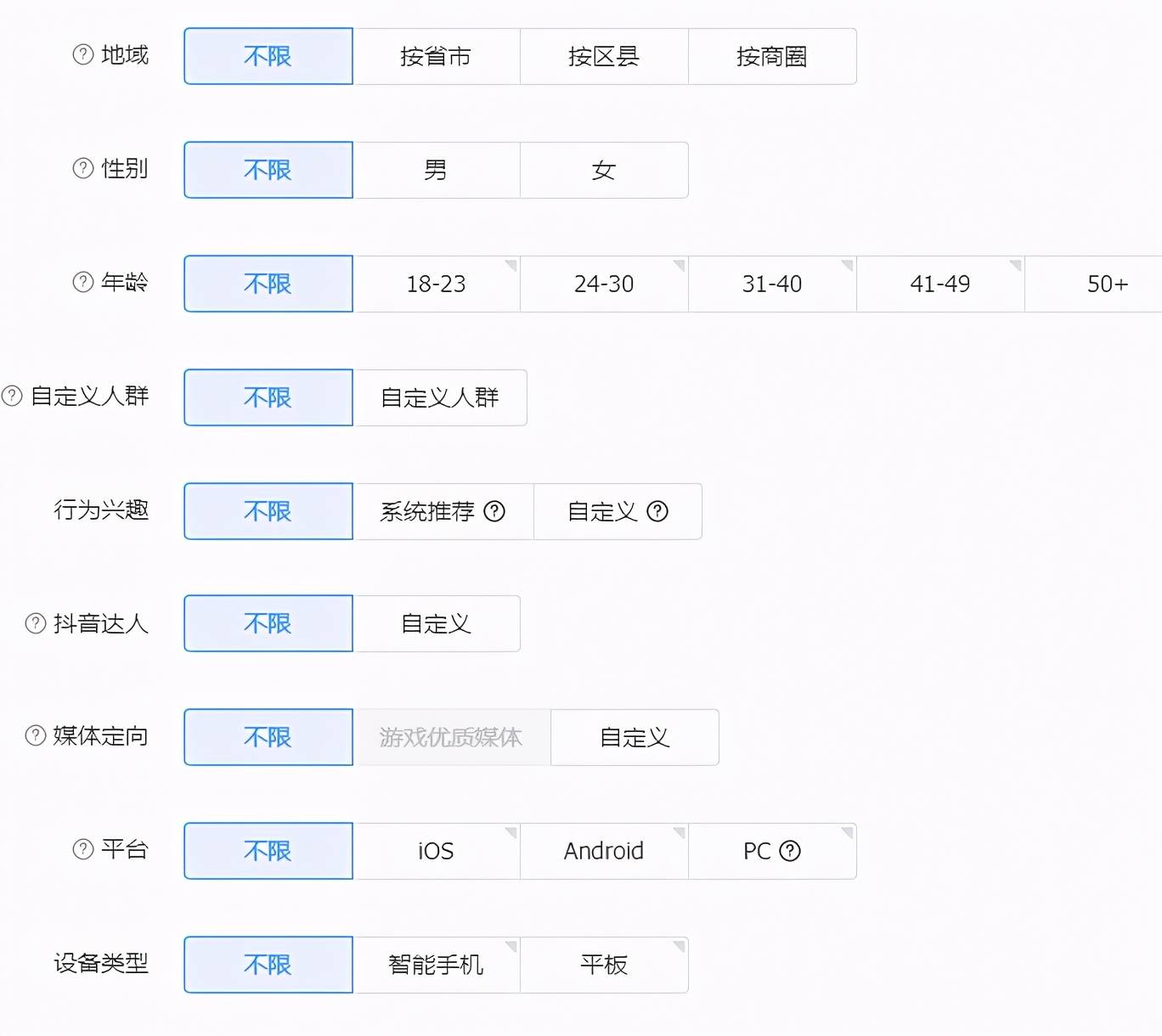This screenshot has height=1036, width=1162.
Task: Toggle 平板 device type
Action: 604,965
